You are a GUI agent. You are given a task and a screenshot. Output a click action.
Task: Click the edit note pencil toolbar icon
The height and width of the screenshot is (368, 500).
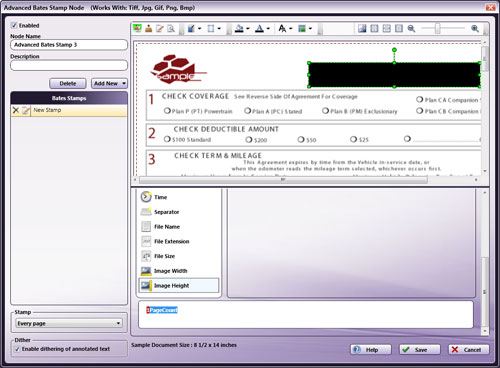pos(160,28)
